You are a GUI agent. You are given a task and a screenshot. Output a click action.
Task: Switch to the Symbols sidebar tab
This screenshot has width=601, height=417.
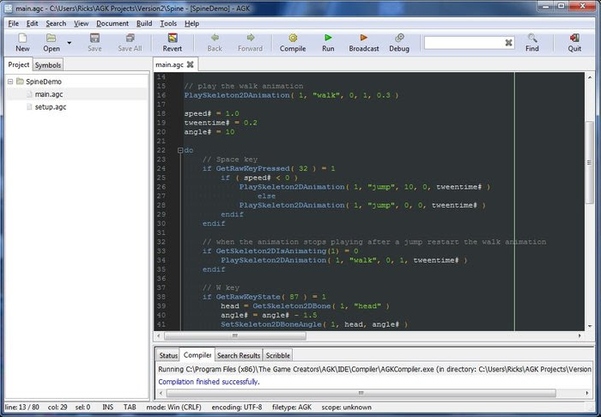tap(48, 65)
